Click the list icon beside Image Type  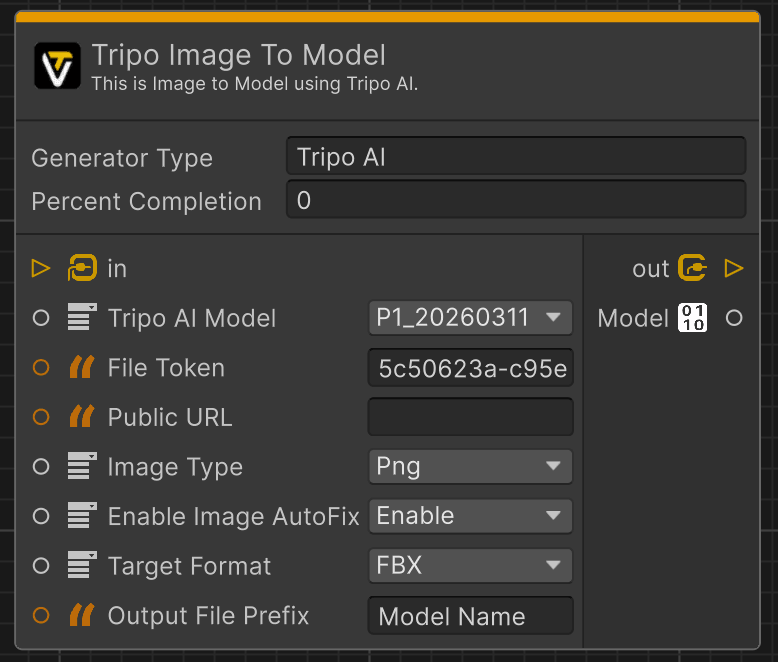pyautogui.click(x=81, y=467)
